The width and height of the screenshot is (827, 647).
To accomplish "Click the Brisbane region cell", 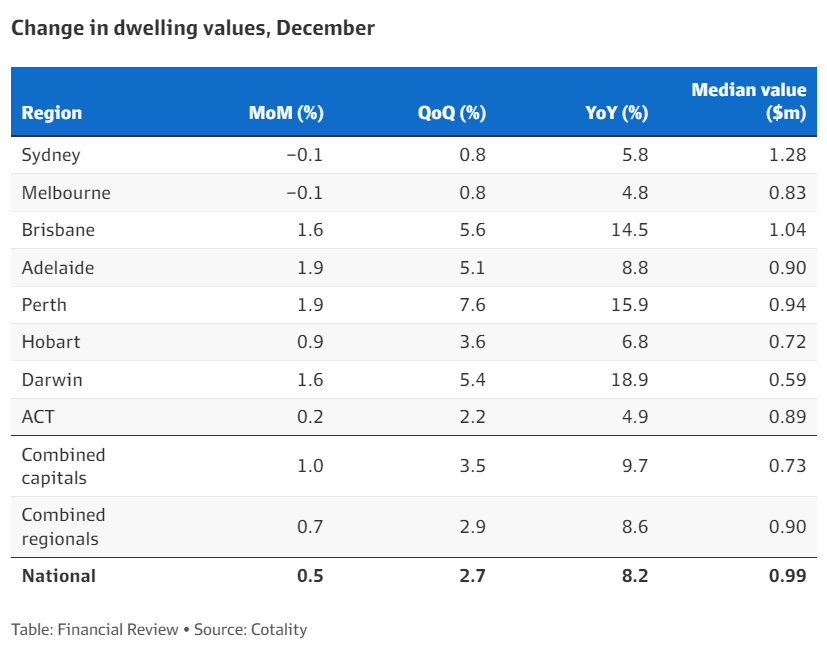I will [x=58, y=230].
